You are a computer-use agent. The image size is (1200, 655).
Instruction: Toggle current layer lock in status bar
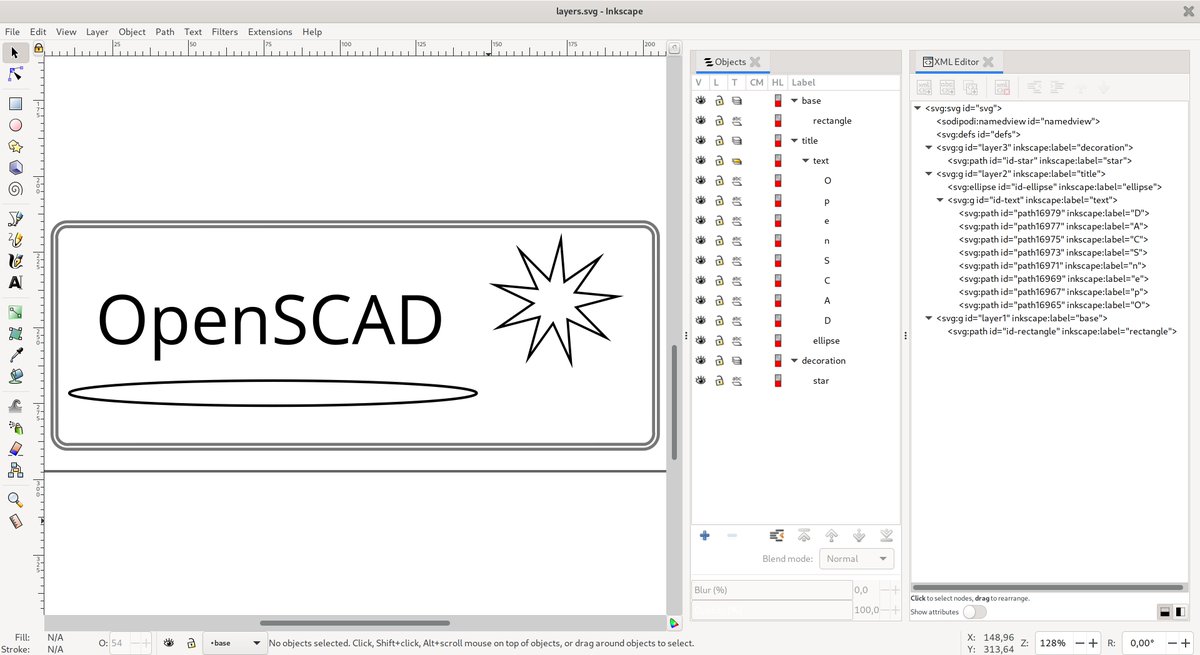[190, 643]
